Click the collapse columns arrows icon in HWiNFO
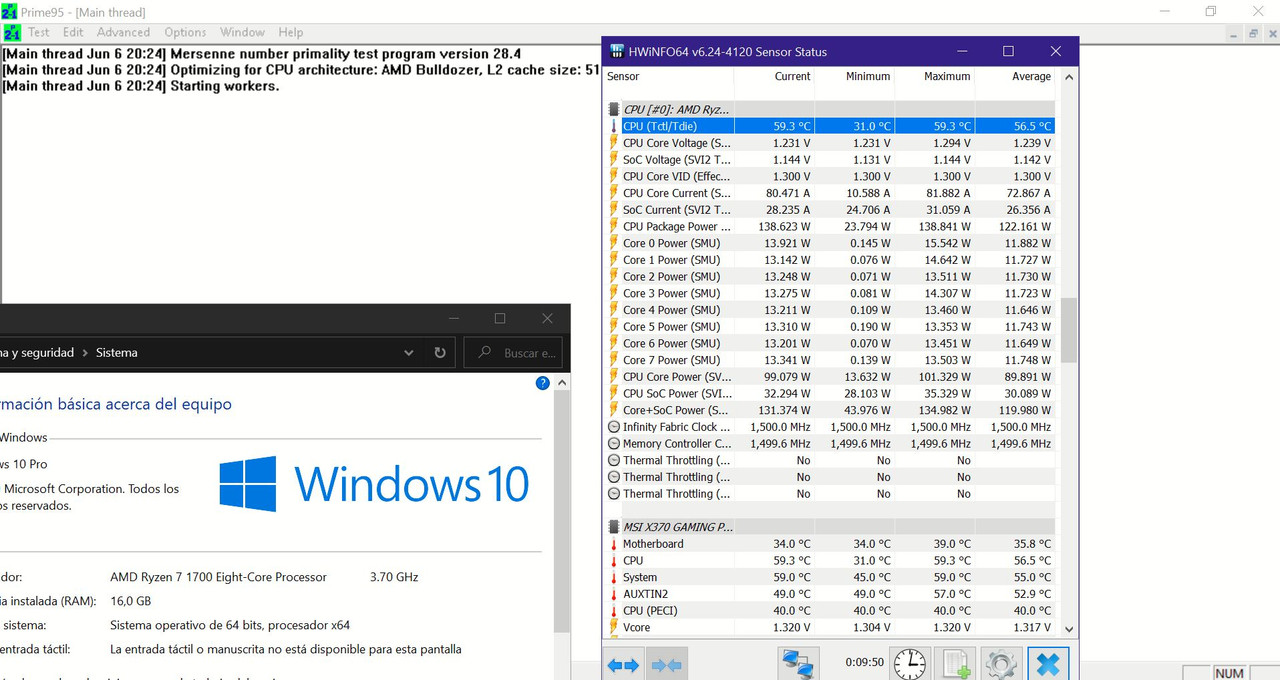 tap(666, 664)
